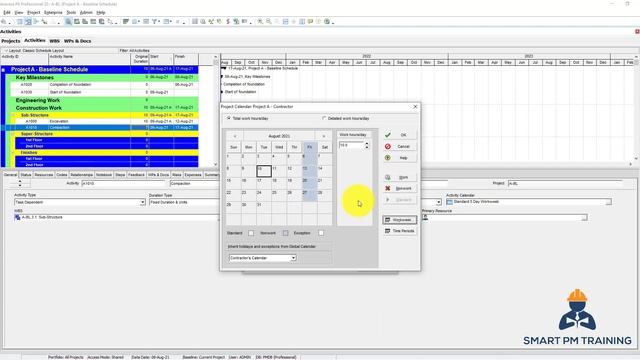Click the green globe icon ending the toolbar
Screen dimensions: 640x360
[327, 22]
